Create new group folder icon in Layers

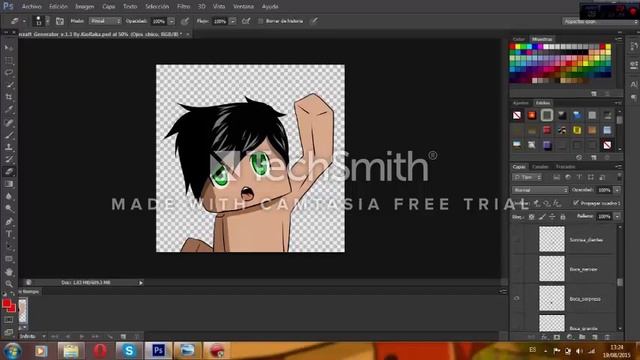click(x=582, y=337)
